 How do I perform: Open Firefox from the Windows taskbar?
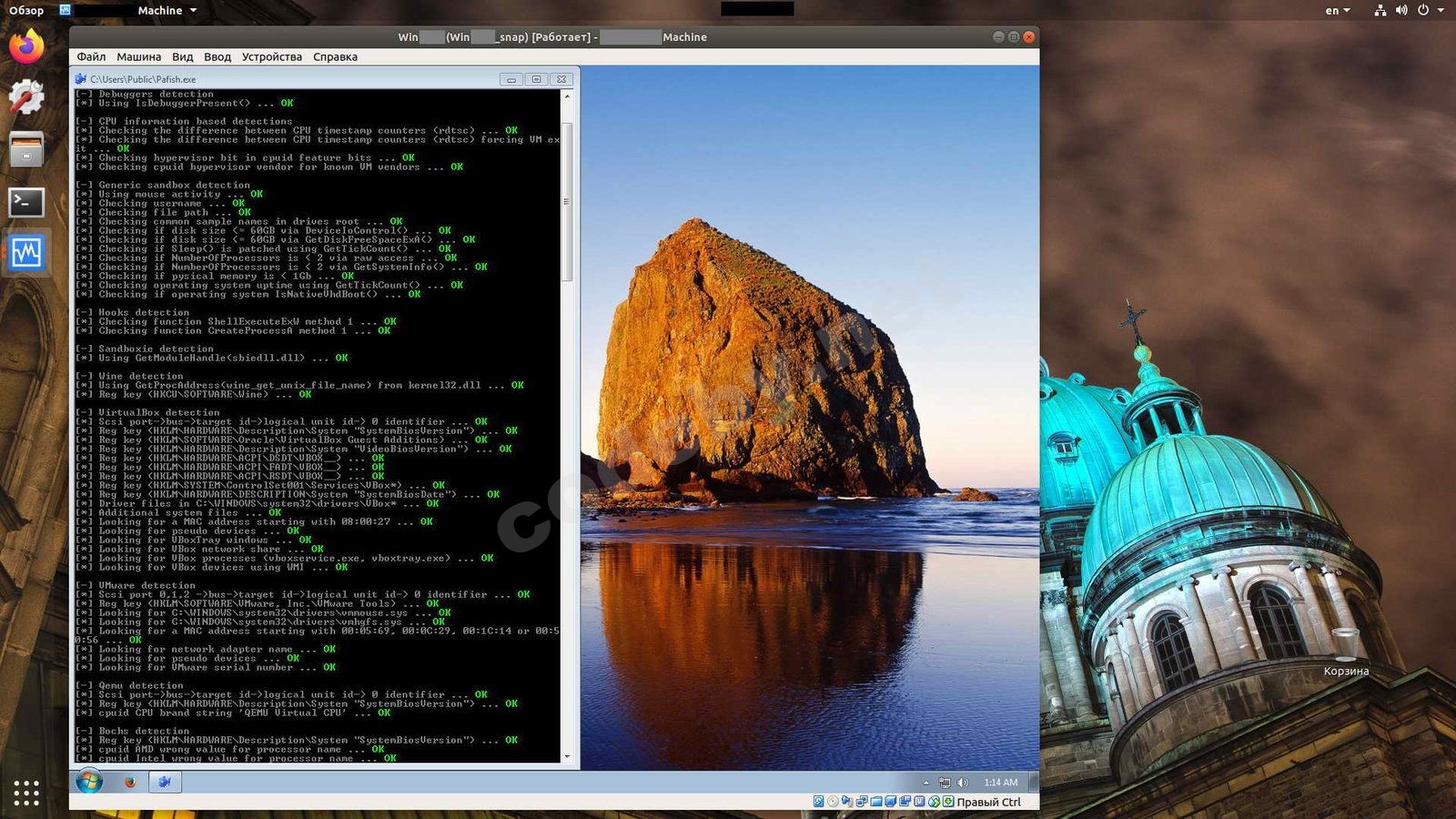point(129,782)
